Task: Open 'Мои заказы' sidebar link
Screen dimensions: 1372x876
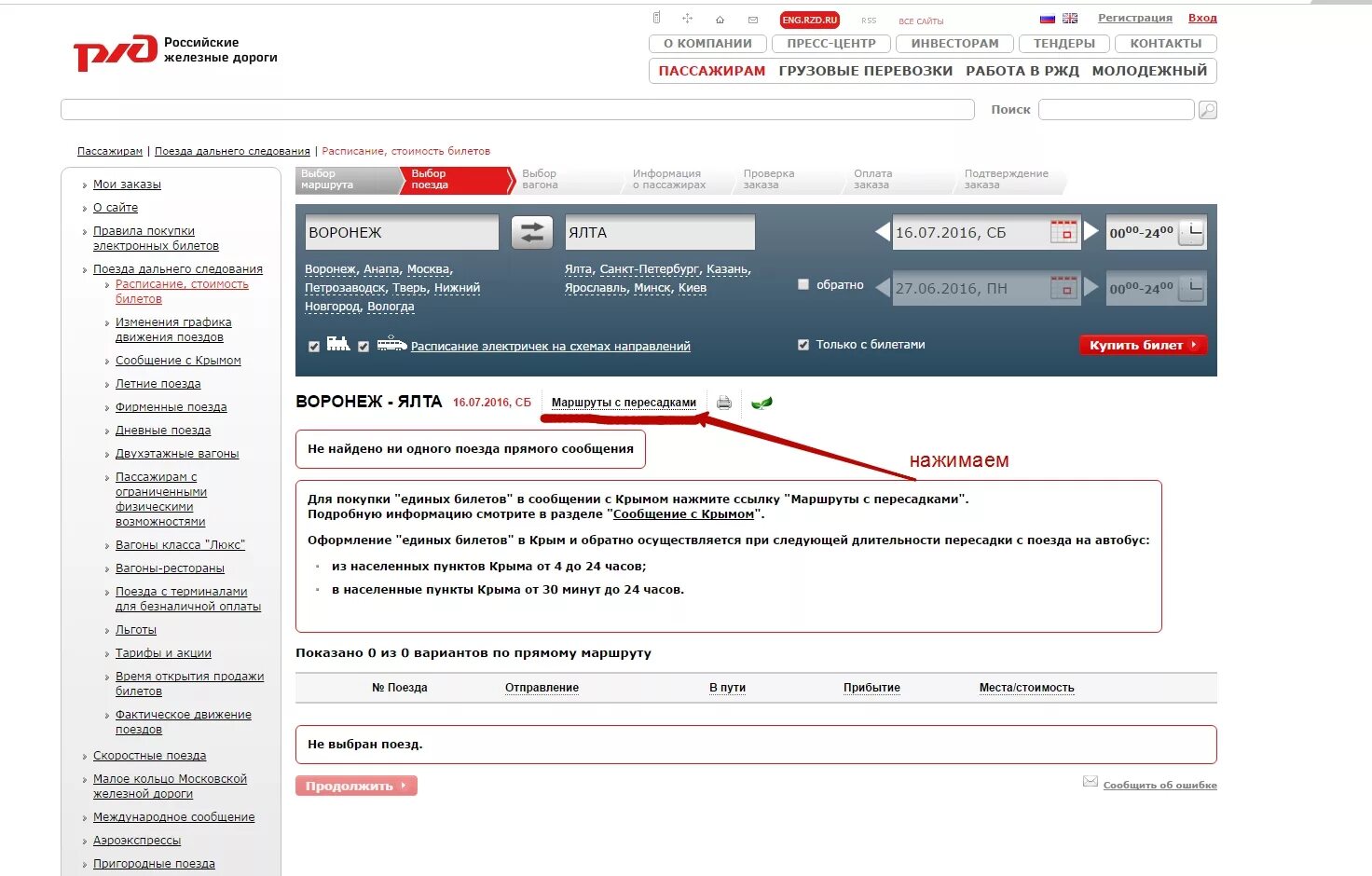Action: point(127,185)
